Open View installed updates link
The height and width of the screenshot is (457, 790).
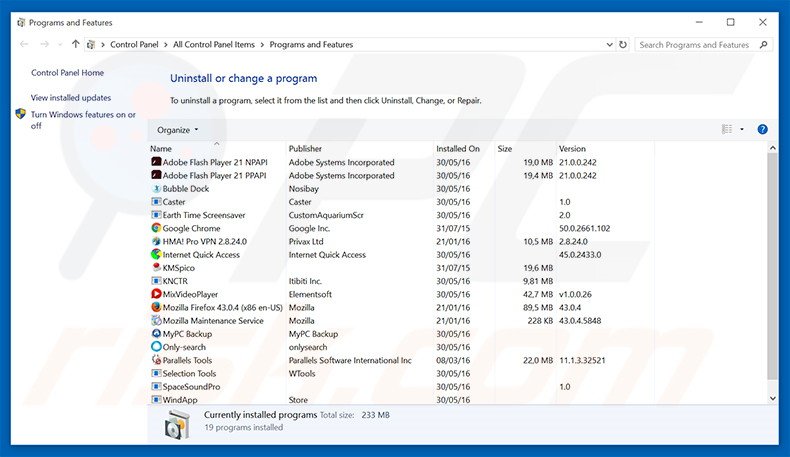[x=71, y=98]
